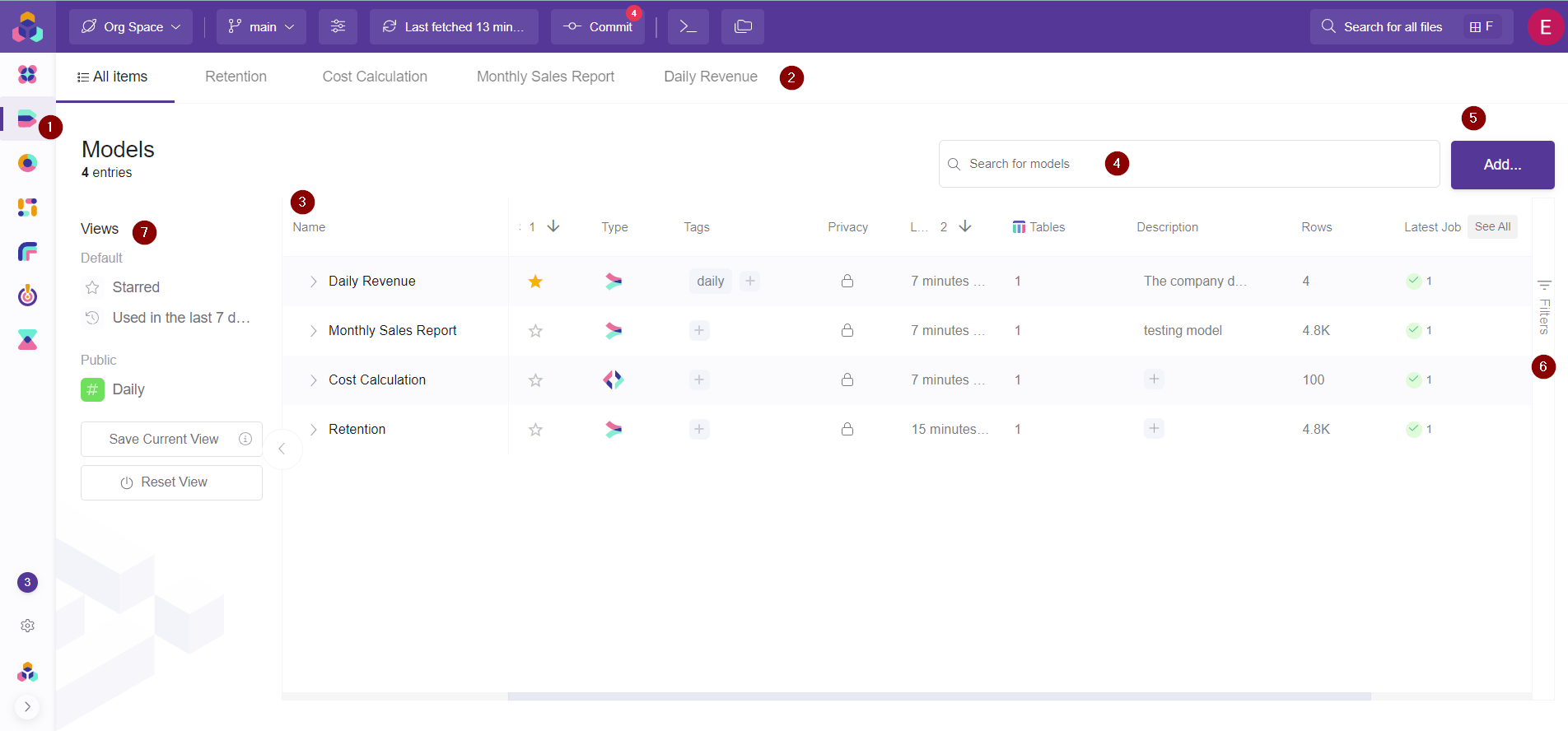
Task: Add a tag to Cost Calculation
Action: coord(699,379)
